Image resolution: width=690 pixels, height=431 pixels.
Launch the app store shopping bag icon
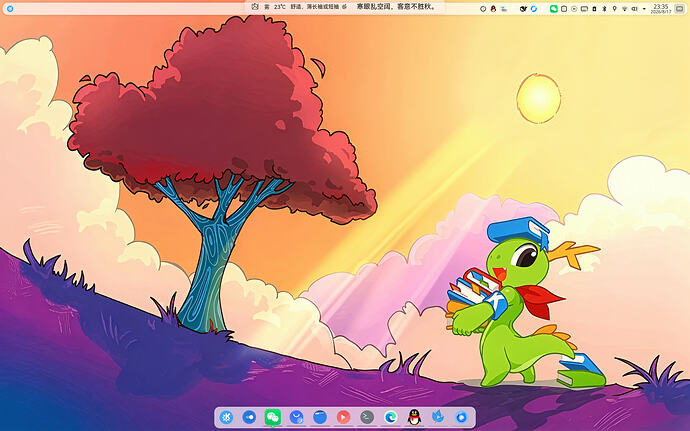[296, 417]
